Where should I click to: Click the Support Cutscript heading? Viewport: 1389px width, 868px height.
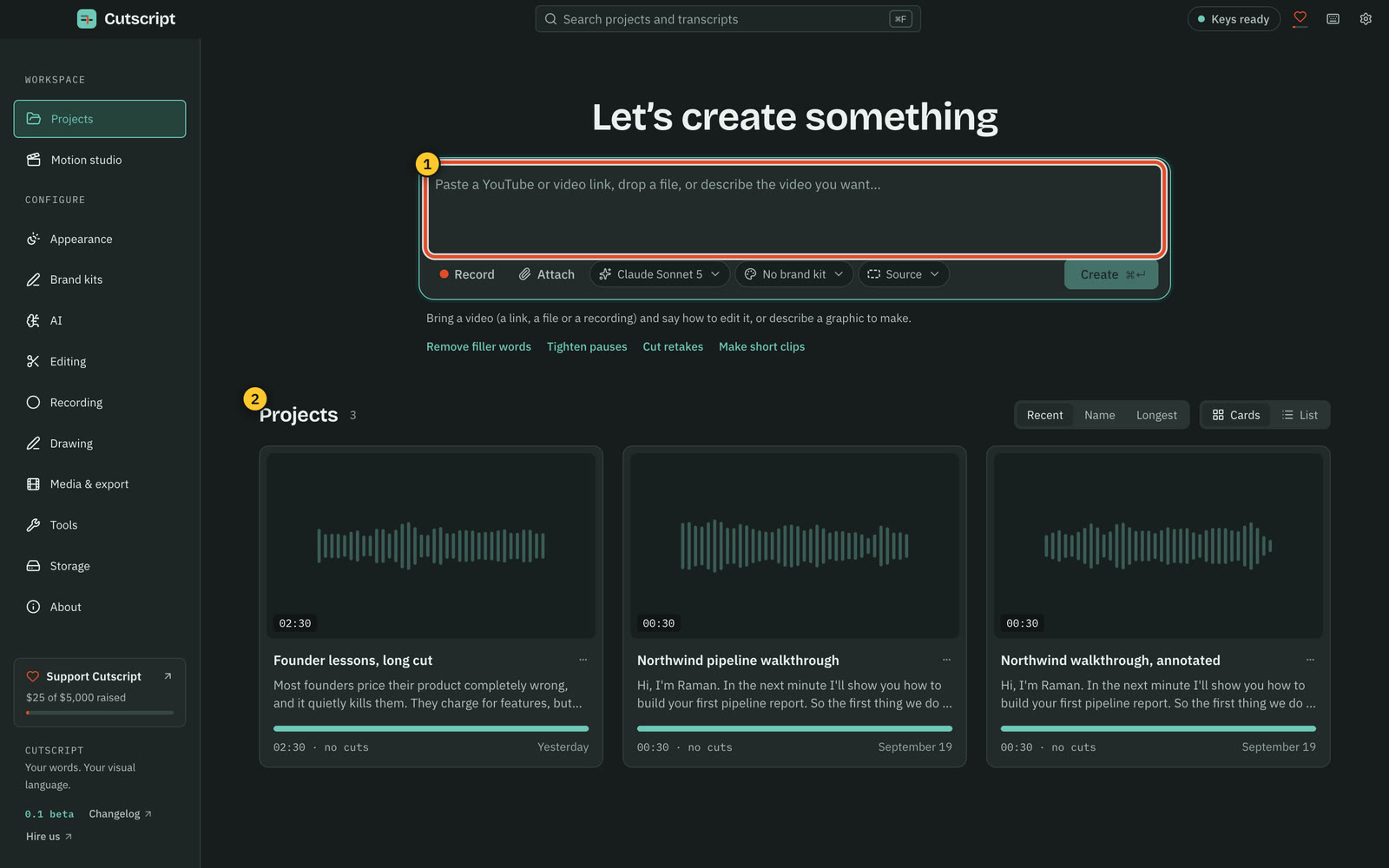click(94, 676)
